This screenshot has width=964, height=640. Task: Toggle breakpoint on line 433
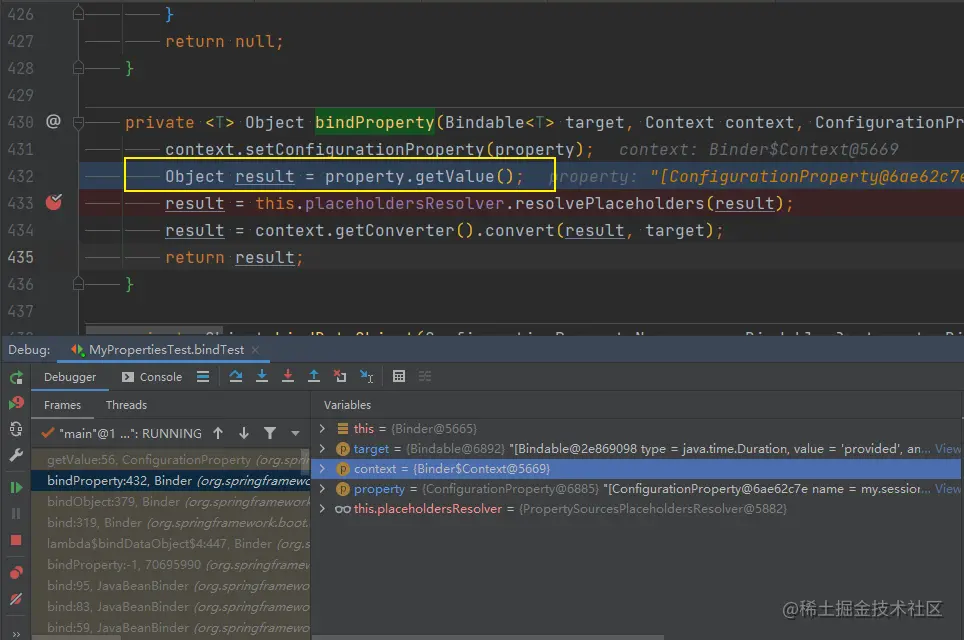54,202
